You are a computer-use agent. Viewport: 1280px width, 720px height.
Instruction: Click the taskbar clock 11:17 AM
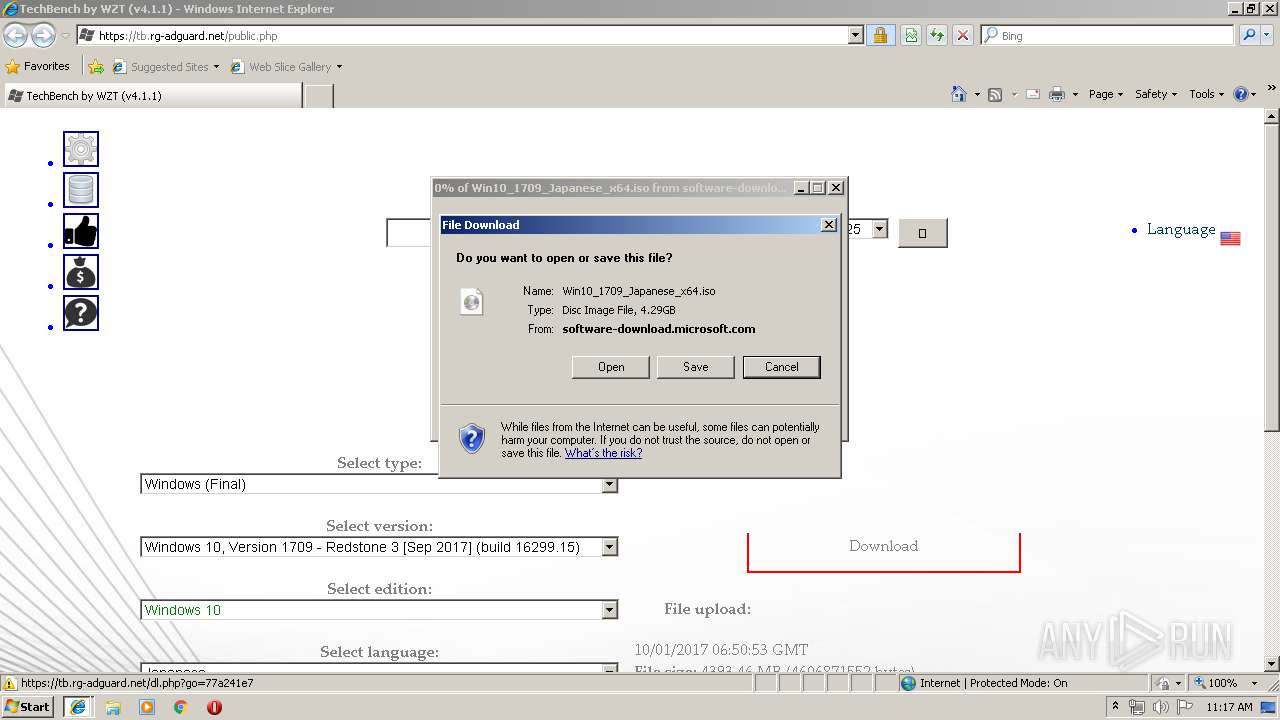coord(1230,707)
